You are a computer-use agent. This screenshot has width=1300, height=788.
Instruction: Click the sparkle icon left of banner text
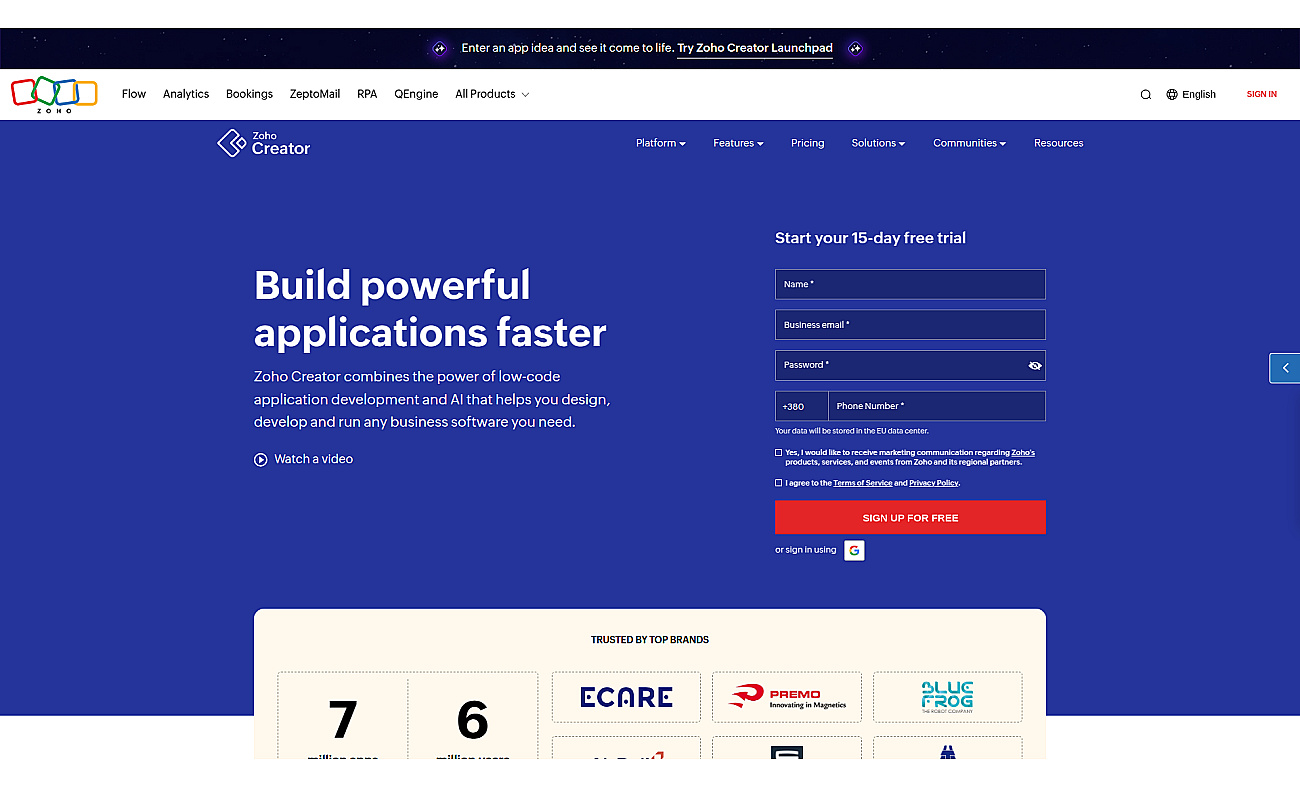point(439,48)
